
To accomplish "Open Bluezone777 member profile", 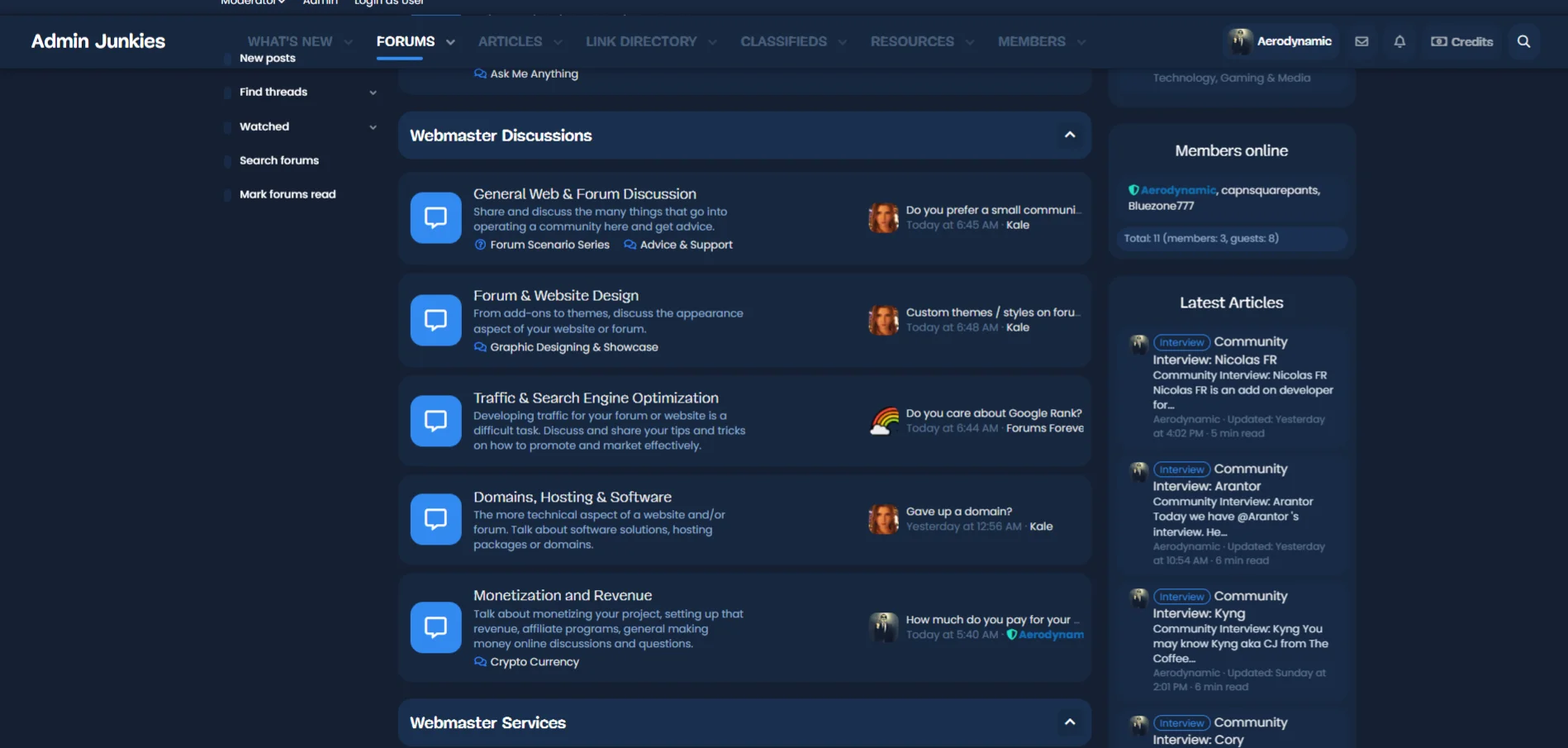I will point(1161,206).
